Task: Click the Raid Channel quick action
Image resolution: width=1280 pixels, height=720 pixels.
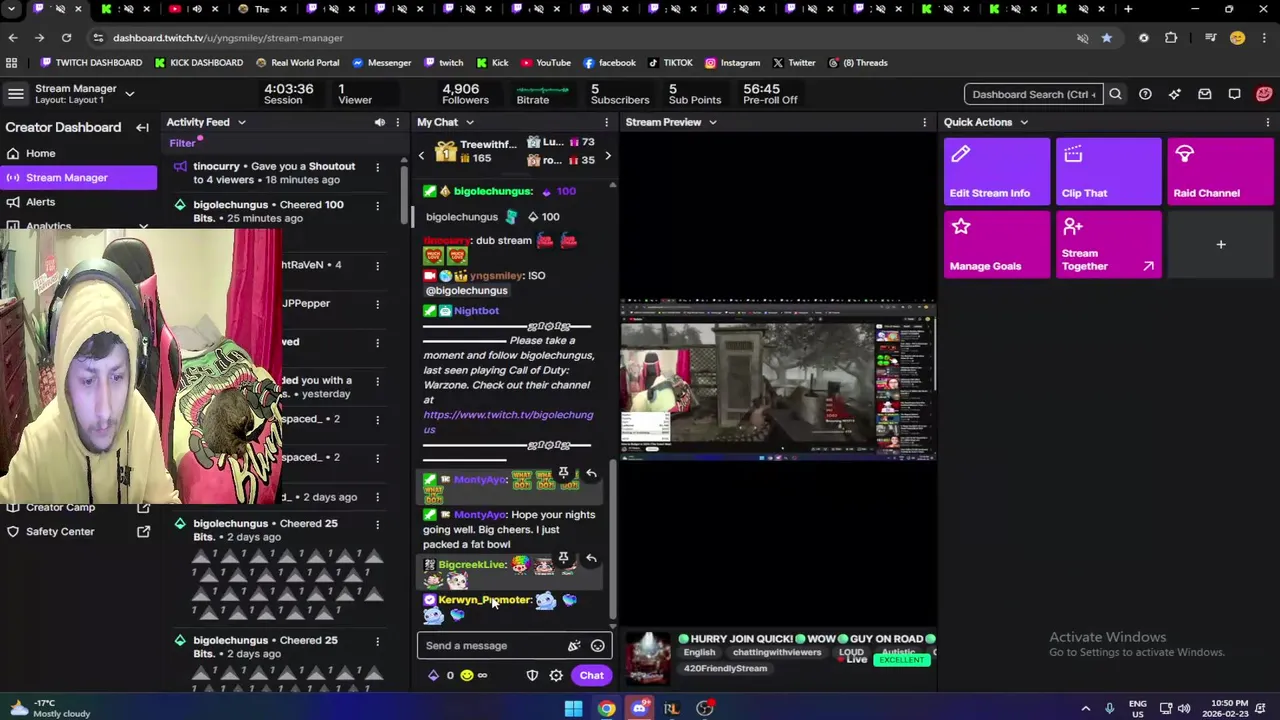Action: [x=1220, y=171]
